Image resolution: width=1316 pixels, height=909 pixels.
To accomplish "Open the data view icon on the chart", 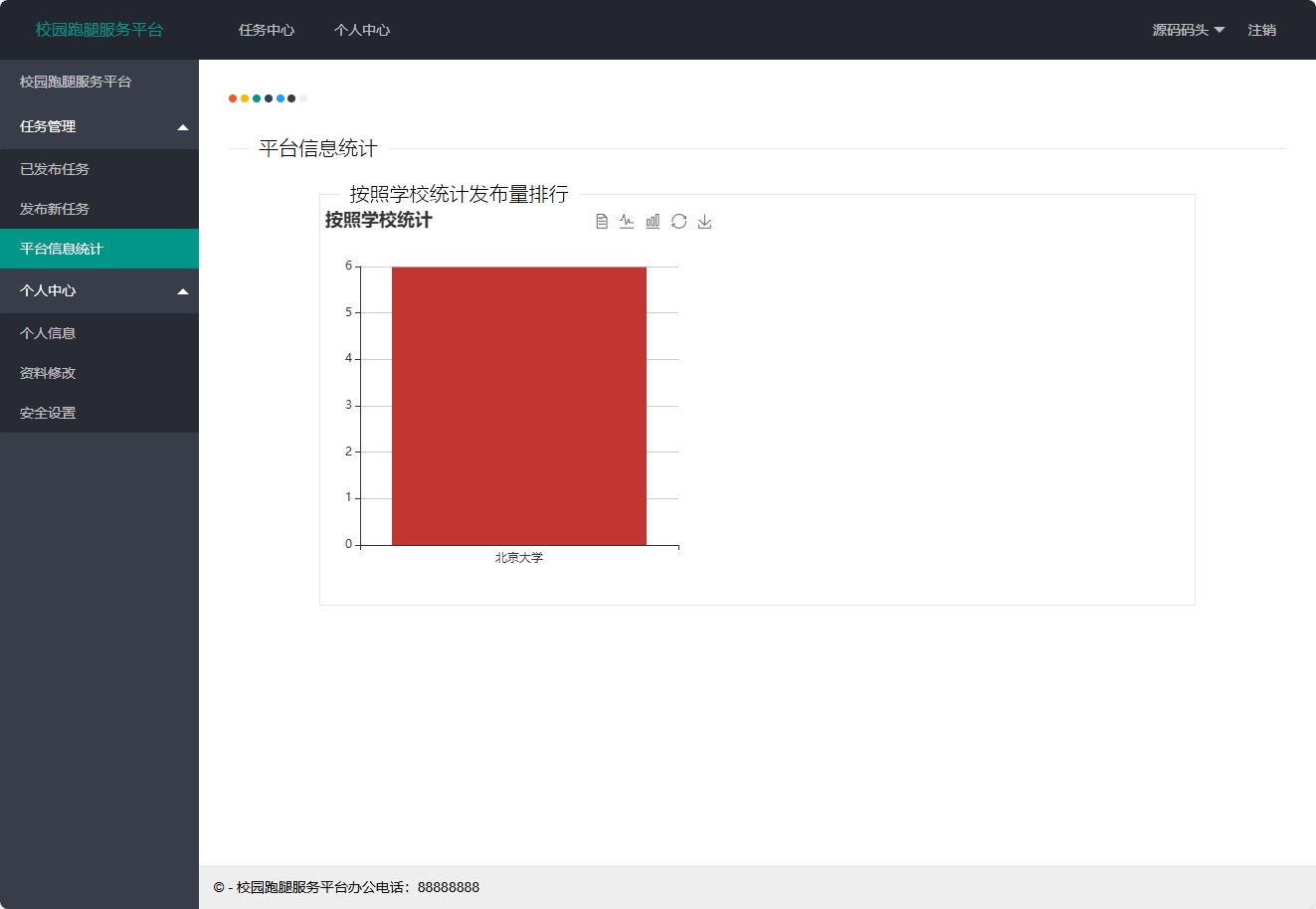I will 602,220.
